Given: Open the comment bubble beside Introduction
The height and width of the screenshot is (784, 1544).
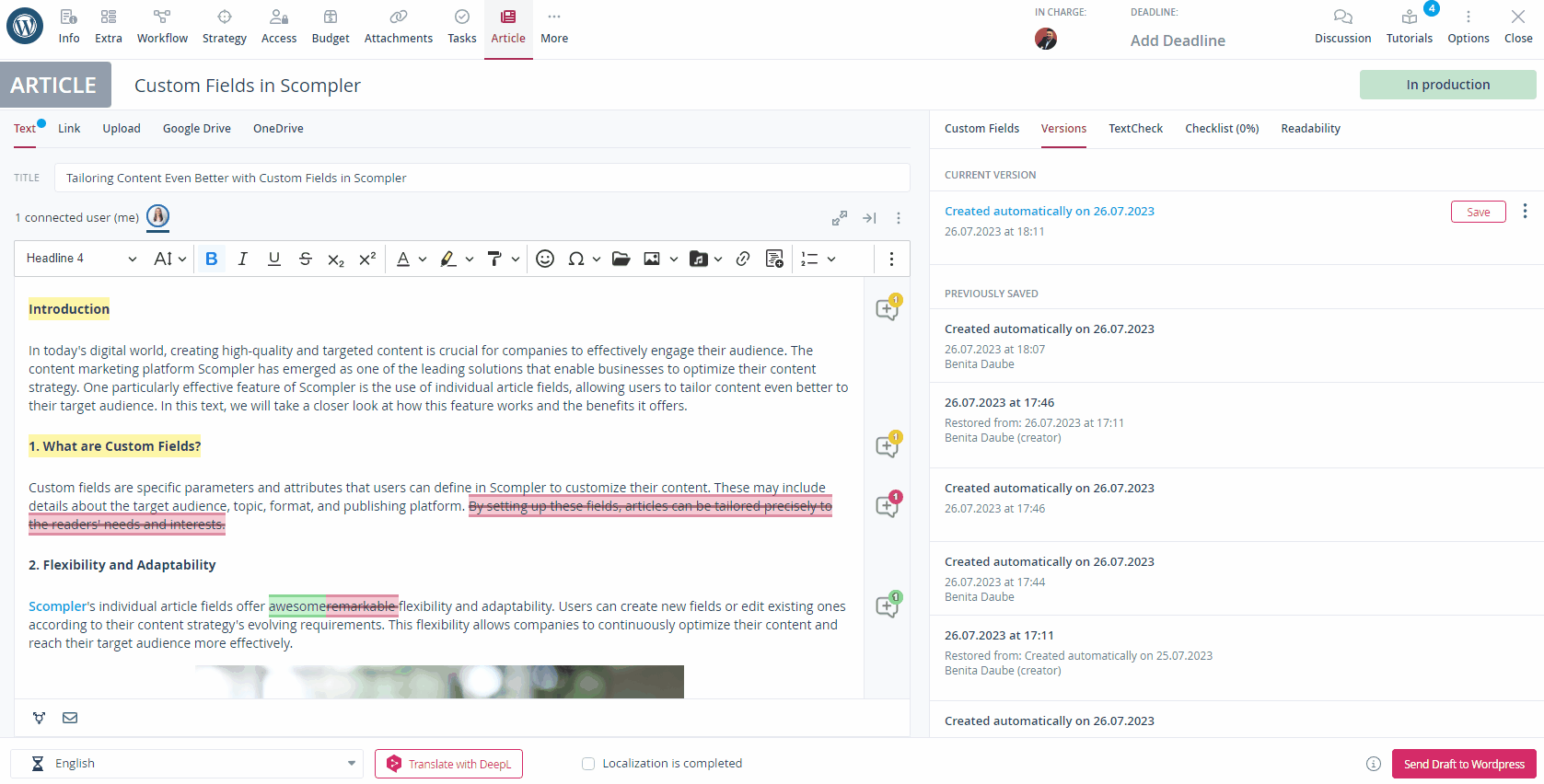Looking at the screenshot, I should (888, 308).
